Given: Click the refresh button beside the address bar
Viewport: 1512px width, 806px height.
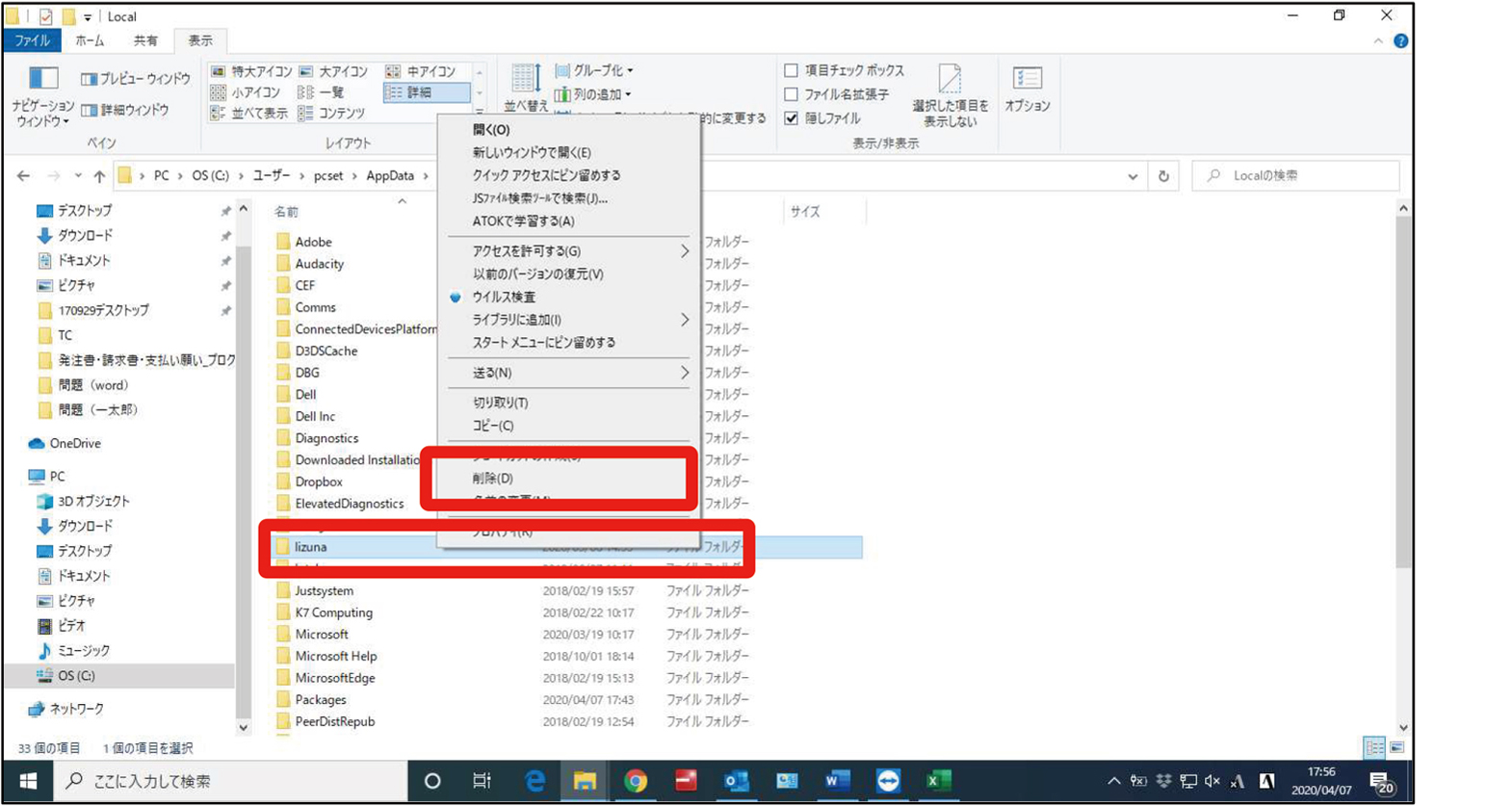Looking at the screenshot, I should pyautogui.click(x=1163, y=176).
